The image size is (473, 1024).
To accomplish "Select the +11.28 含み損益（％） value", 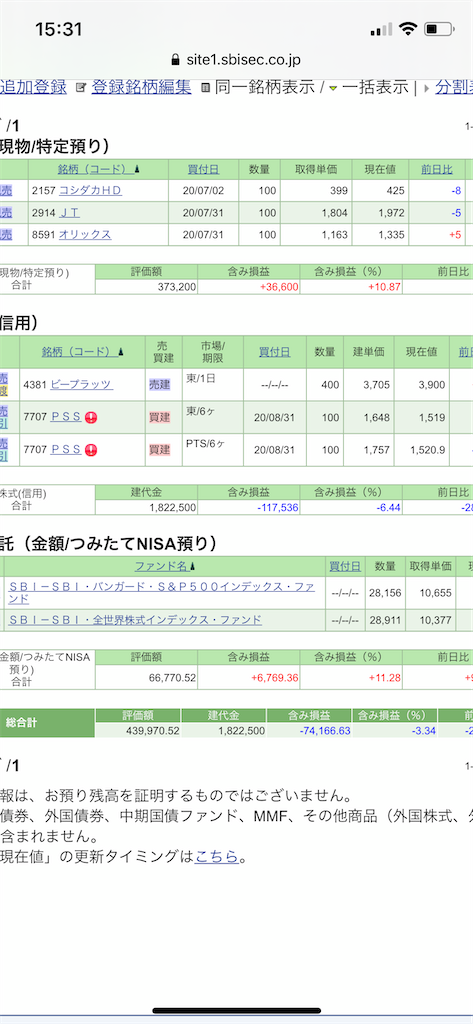I will tap(384, 678).
